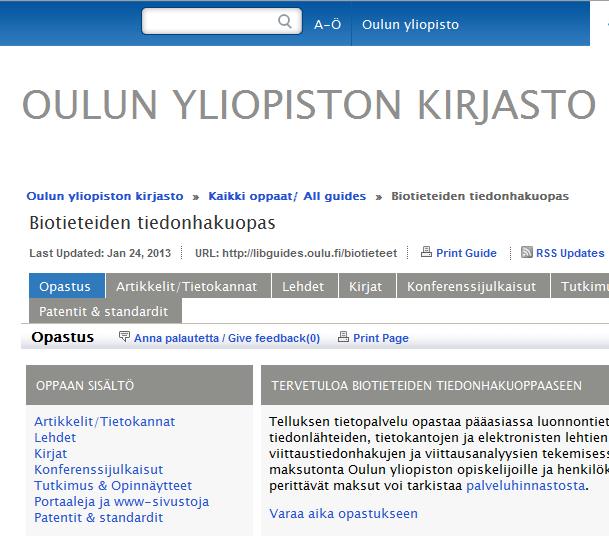Click the printer icon beside Print Page

click(343, 336)
